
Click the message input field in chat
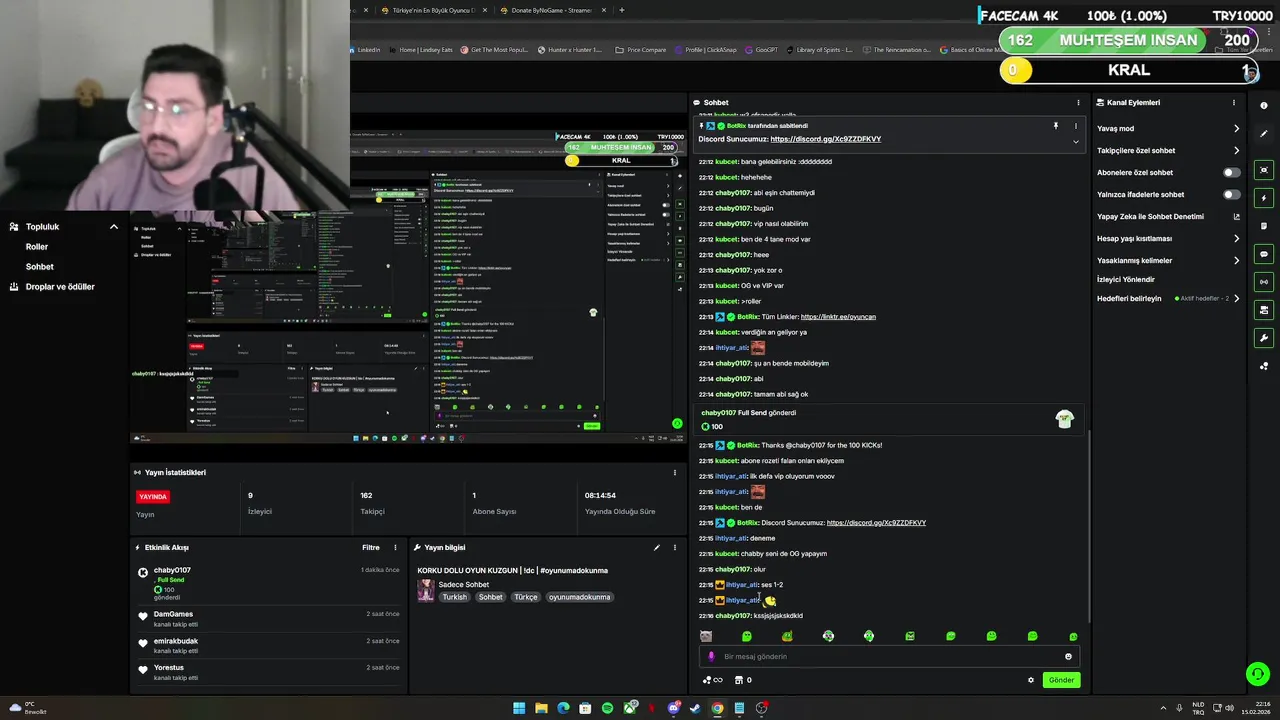(888, 656)
